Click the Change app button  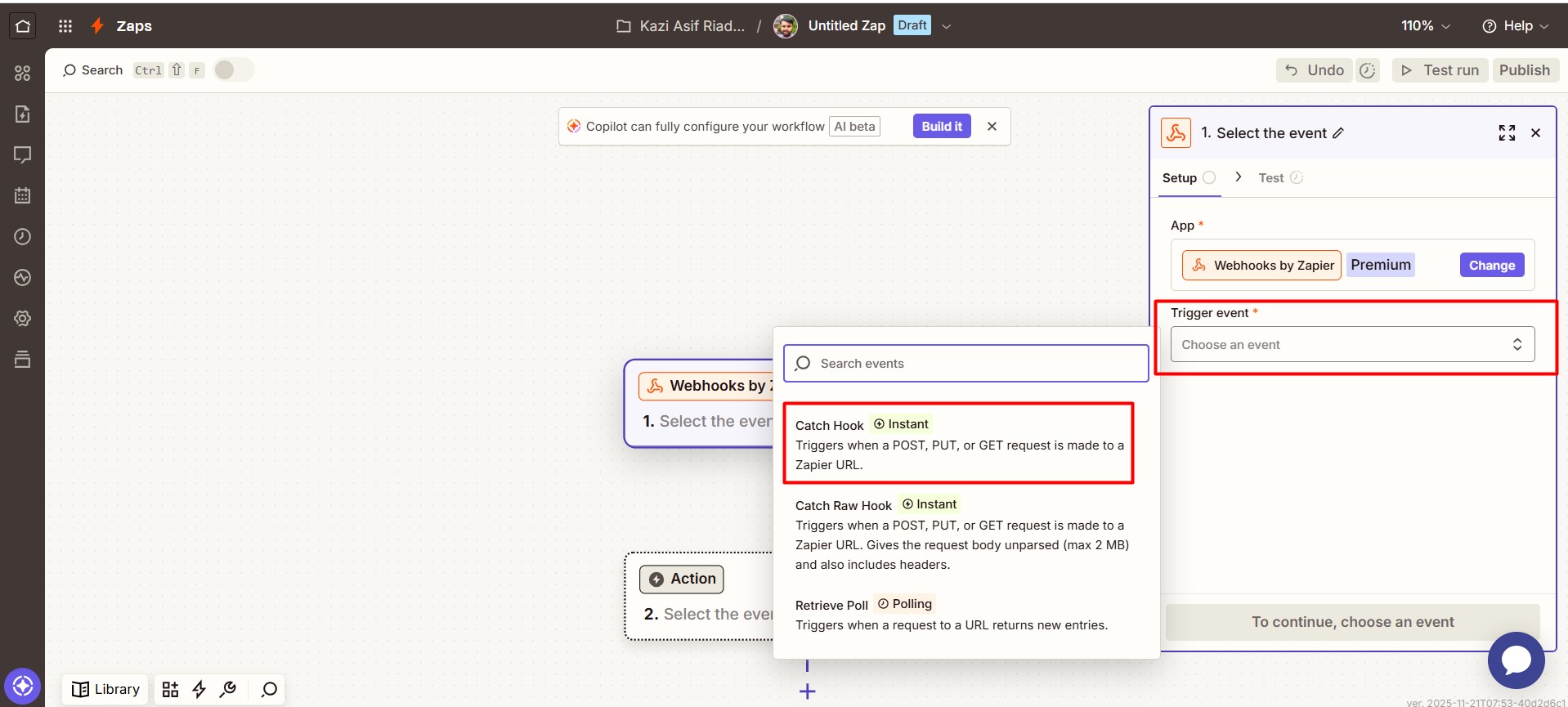click(1491, 265)
